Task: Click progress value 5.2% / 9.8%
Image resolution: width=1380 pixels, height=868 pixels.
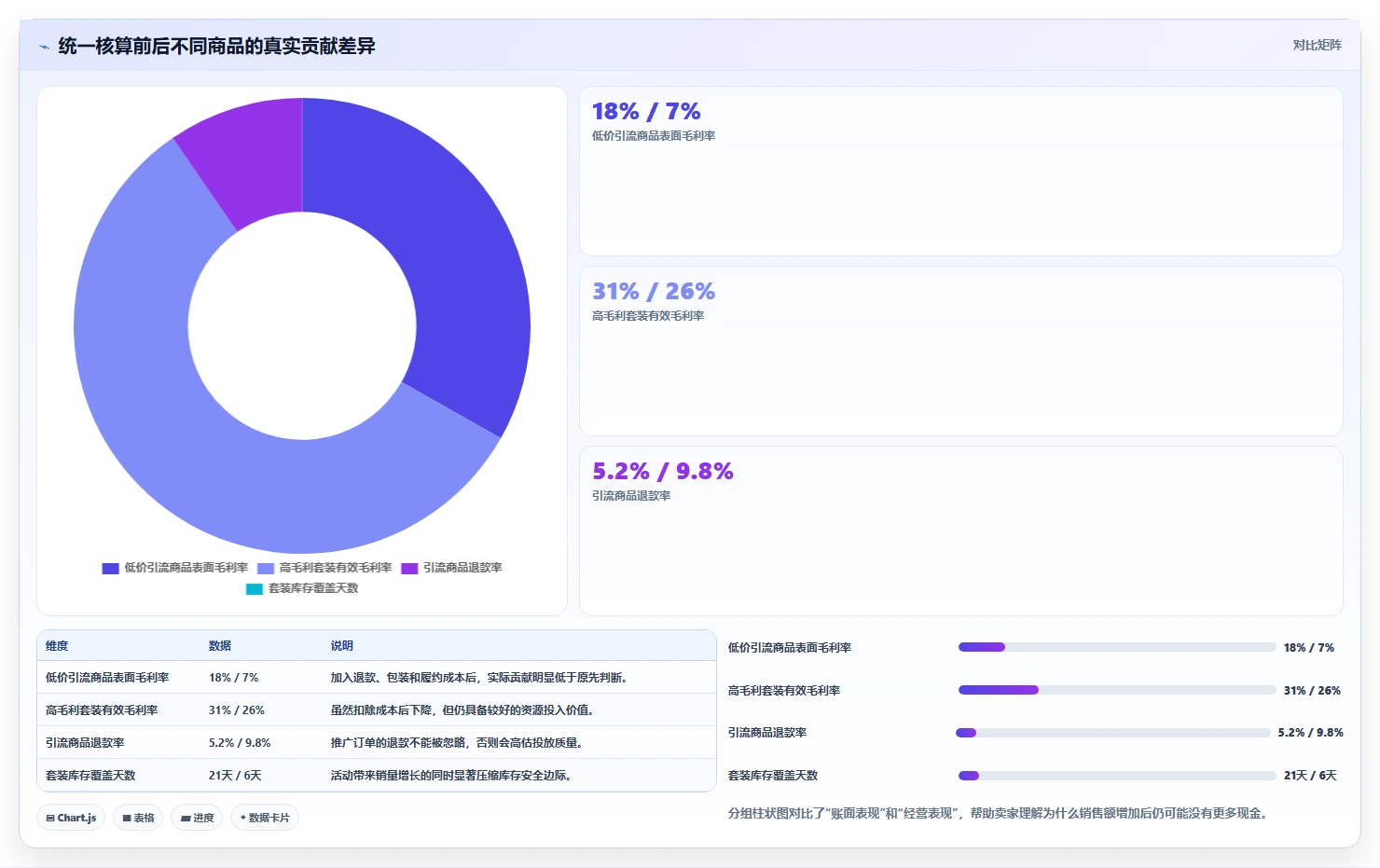Action: [x=1310, y=733]
